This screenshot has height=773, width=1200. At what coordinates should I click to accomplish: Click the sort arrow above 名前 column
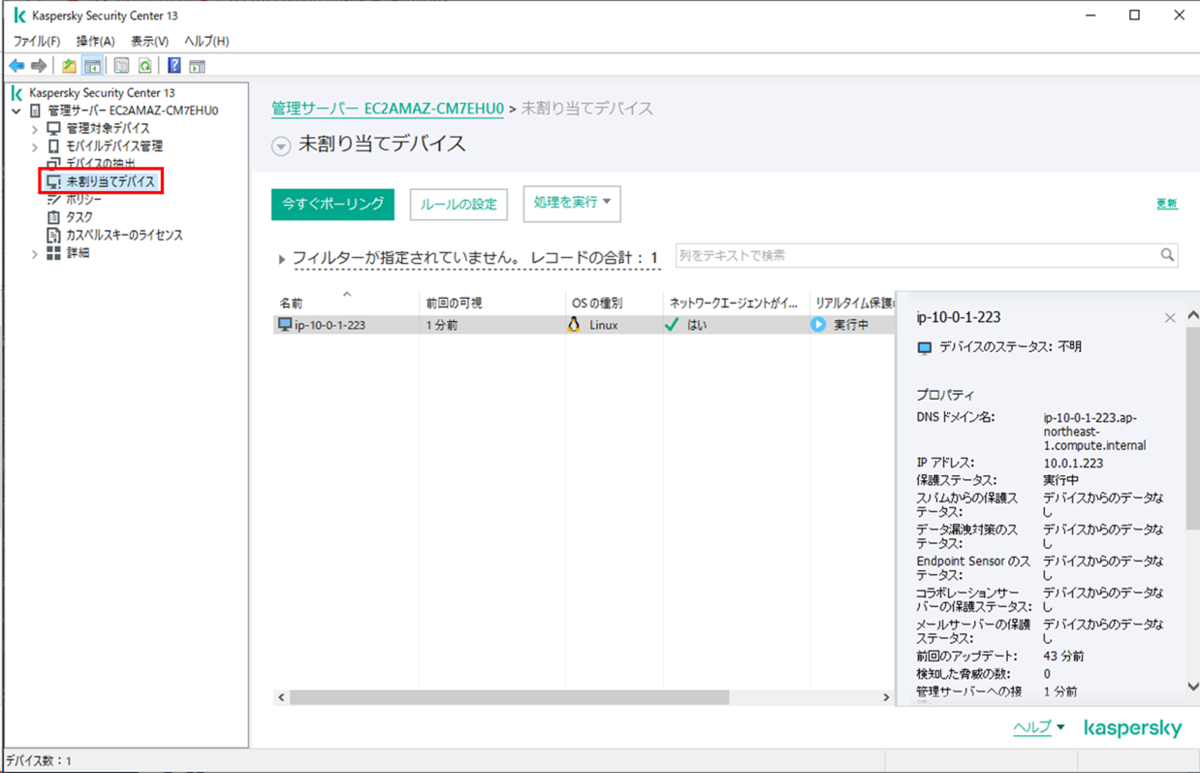(347, 293)
